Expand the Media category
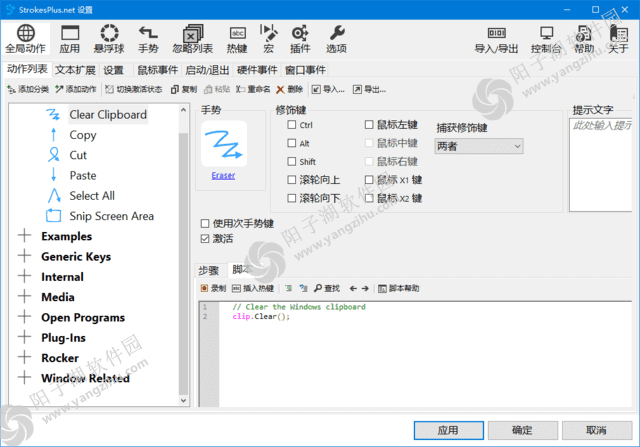Screen dimensions: 640x447 pyautogui.click(x=24, y=296)
